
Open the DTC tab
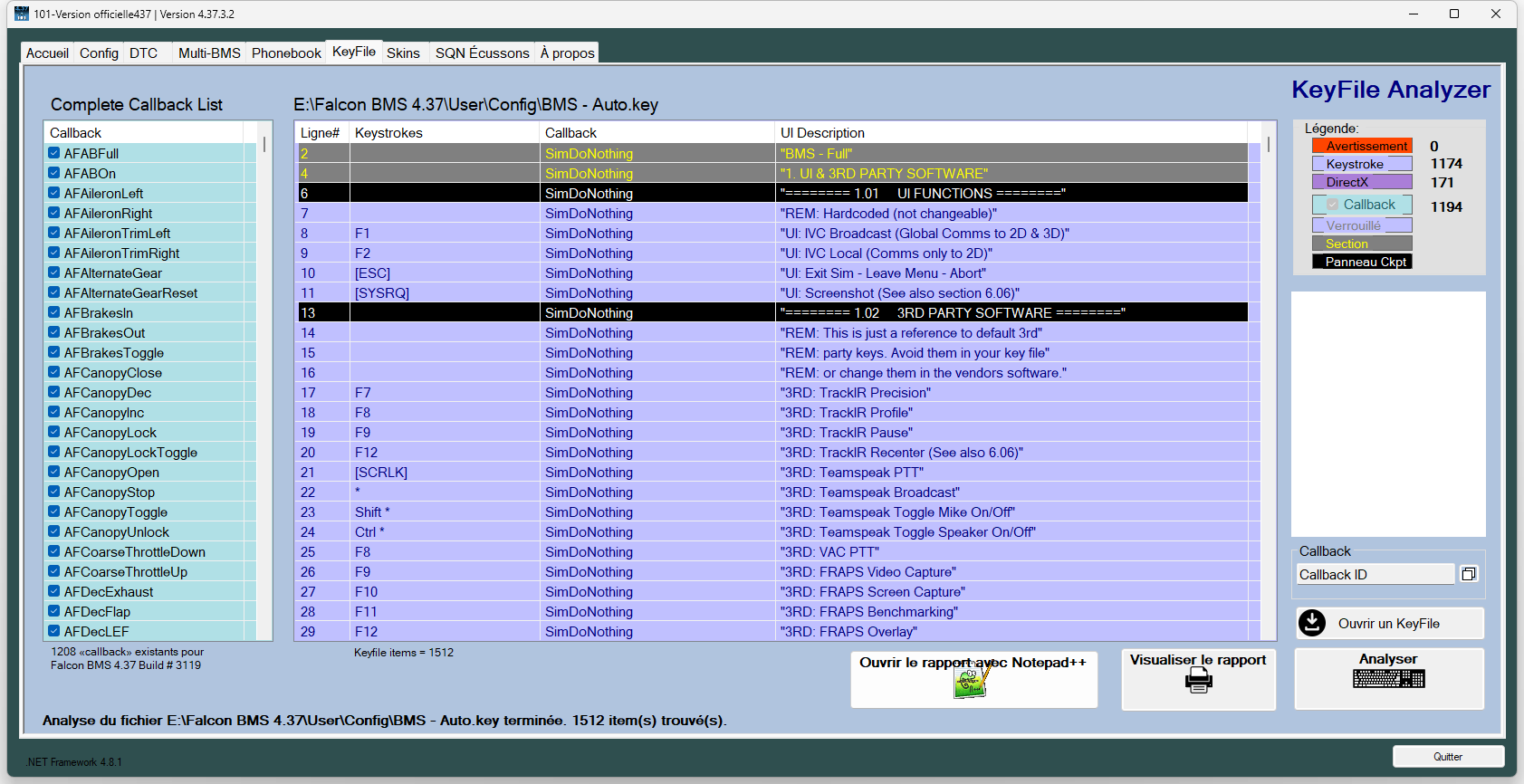point(143,53)
